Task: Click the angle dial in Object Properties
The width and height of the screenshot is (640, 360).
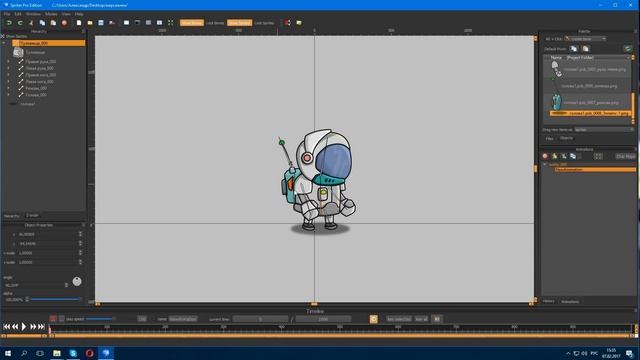Action: click(x=77, y=281)
